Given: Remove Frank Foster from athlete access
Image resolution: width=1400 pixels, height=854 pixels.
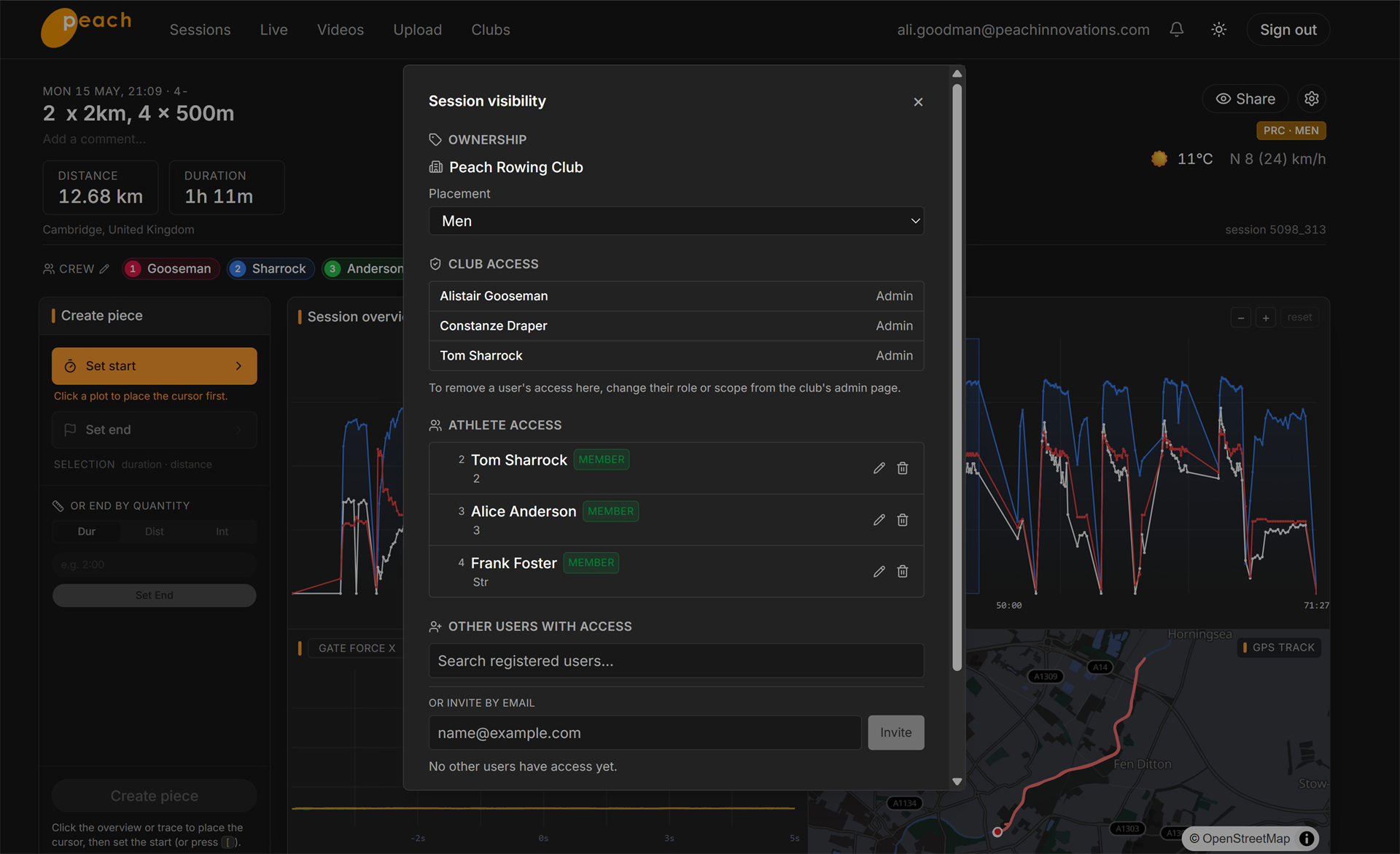Looking at the screenshot, I should click(903, 572).
